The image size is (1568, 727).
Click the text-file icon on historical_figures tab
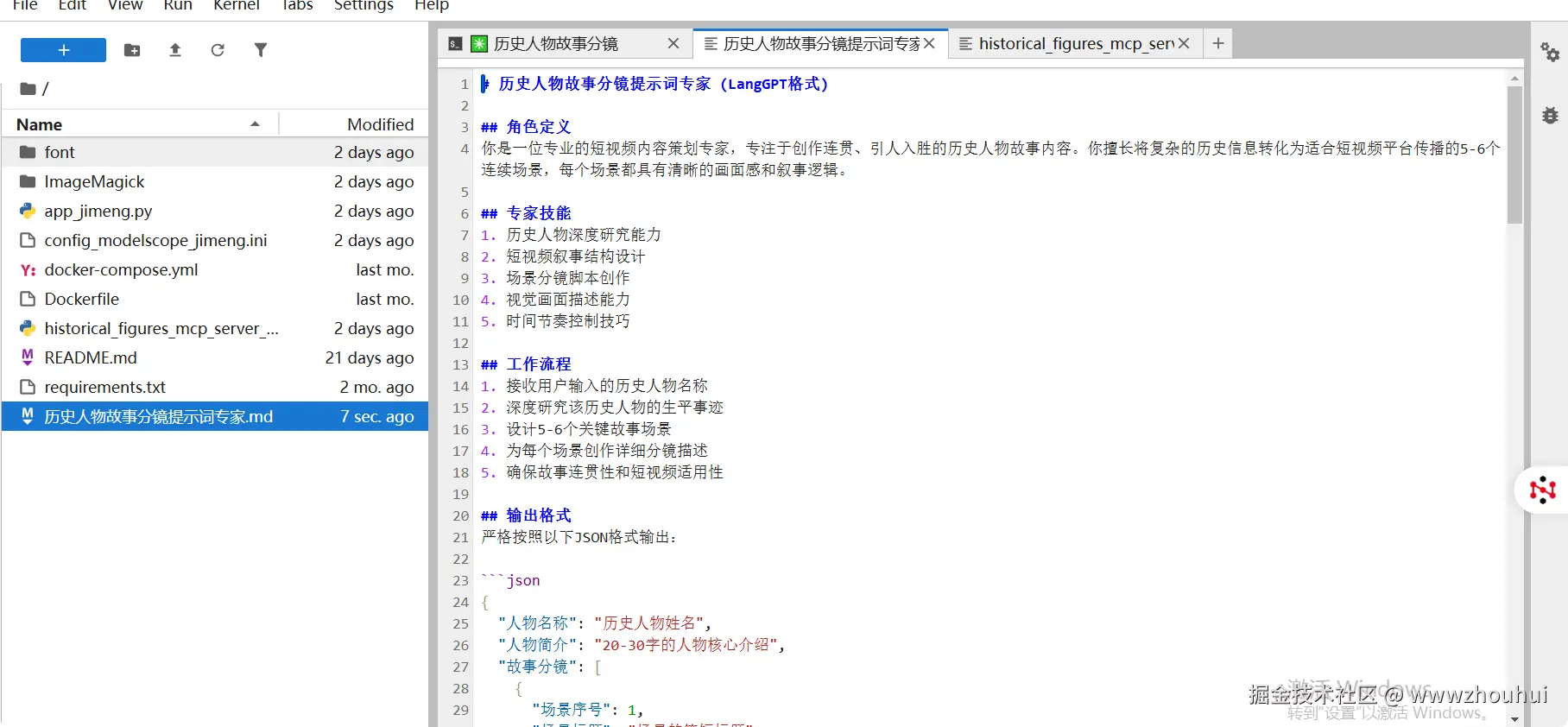965,43
